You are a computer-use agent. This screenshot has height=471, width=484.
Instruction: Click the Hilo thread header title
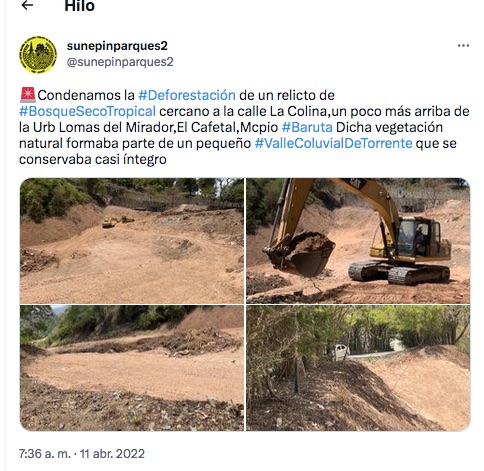pyautogui.click(x=79, y=5)
